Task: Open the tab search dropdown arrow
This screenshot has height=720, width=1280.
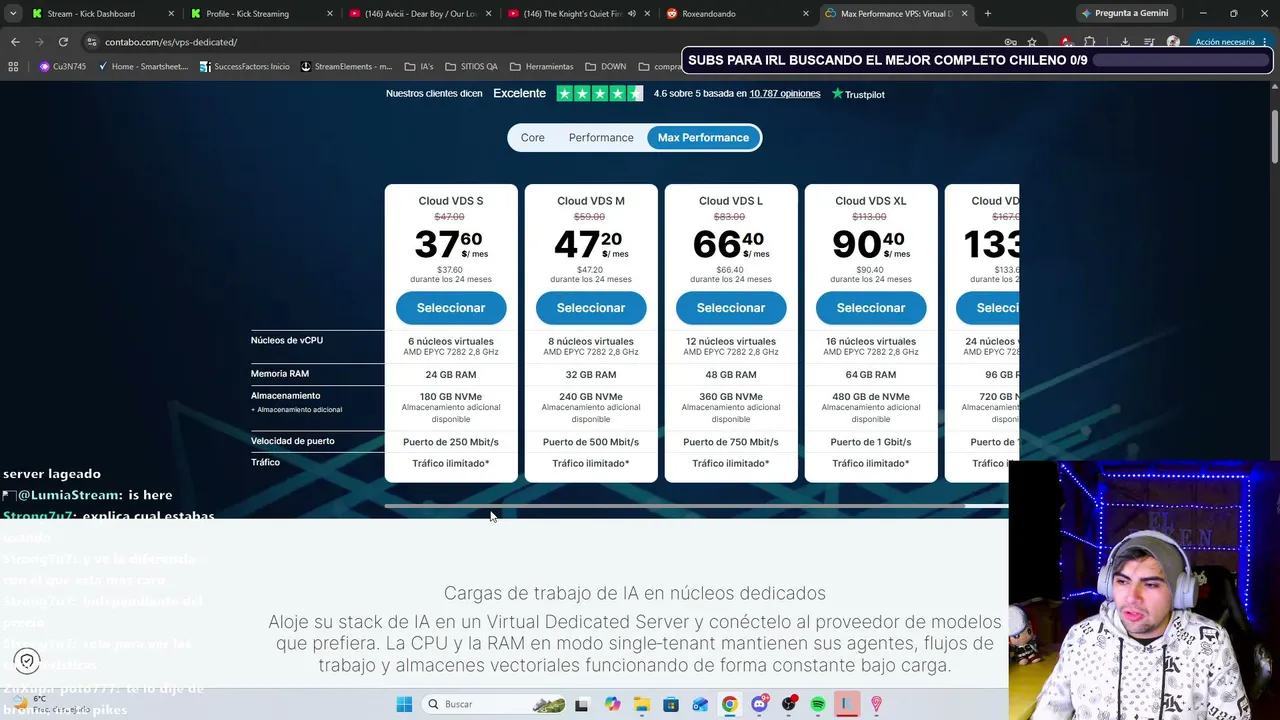Action: (x=13, y=14)
